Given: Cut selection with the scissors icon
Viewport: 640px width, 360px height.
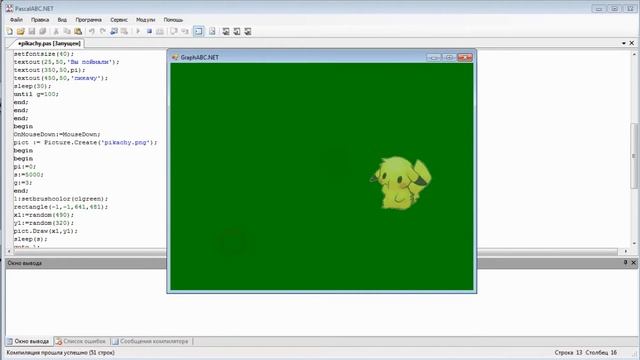Looking at the screenshot, I should [56, 31].
